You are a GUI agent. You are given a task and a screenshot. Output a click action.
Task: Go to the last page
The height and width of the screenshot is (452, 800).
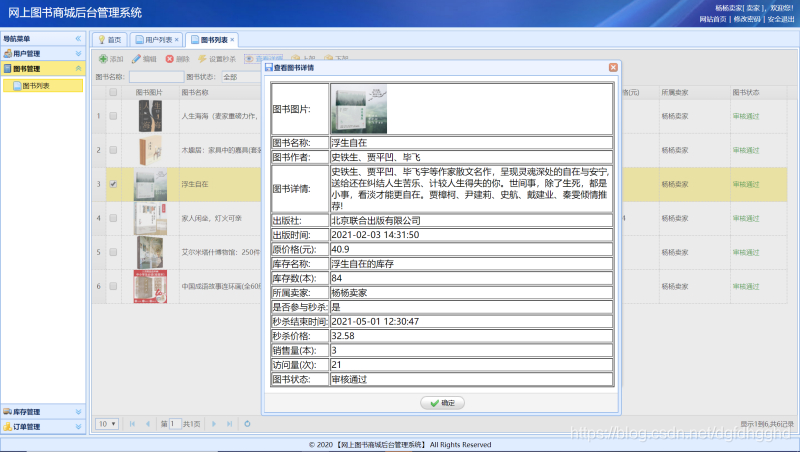[x=230, y=424]
